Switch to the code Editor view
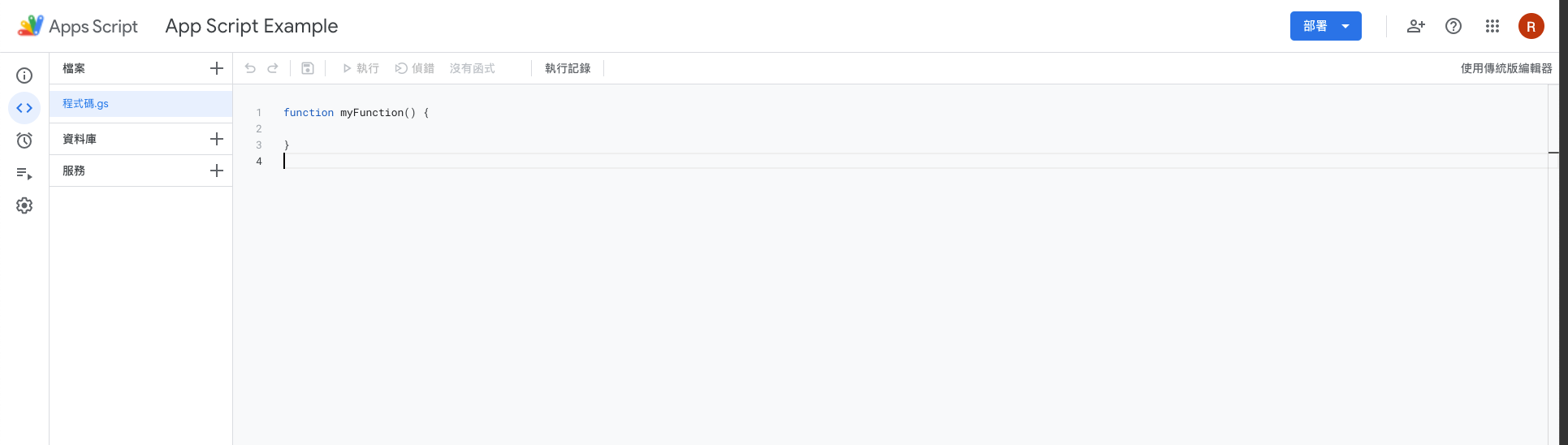Viewport: 1568px width, 445px height. [24, 108]
